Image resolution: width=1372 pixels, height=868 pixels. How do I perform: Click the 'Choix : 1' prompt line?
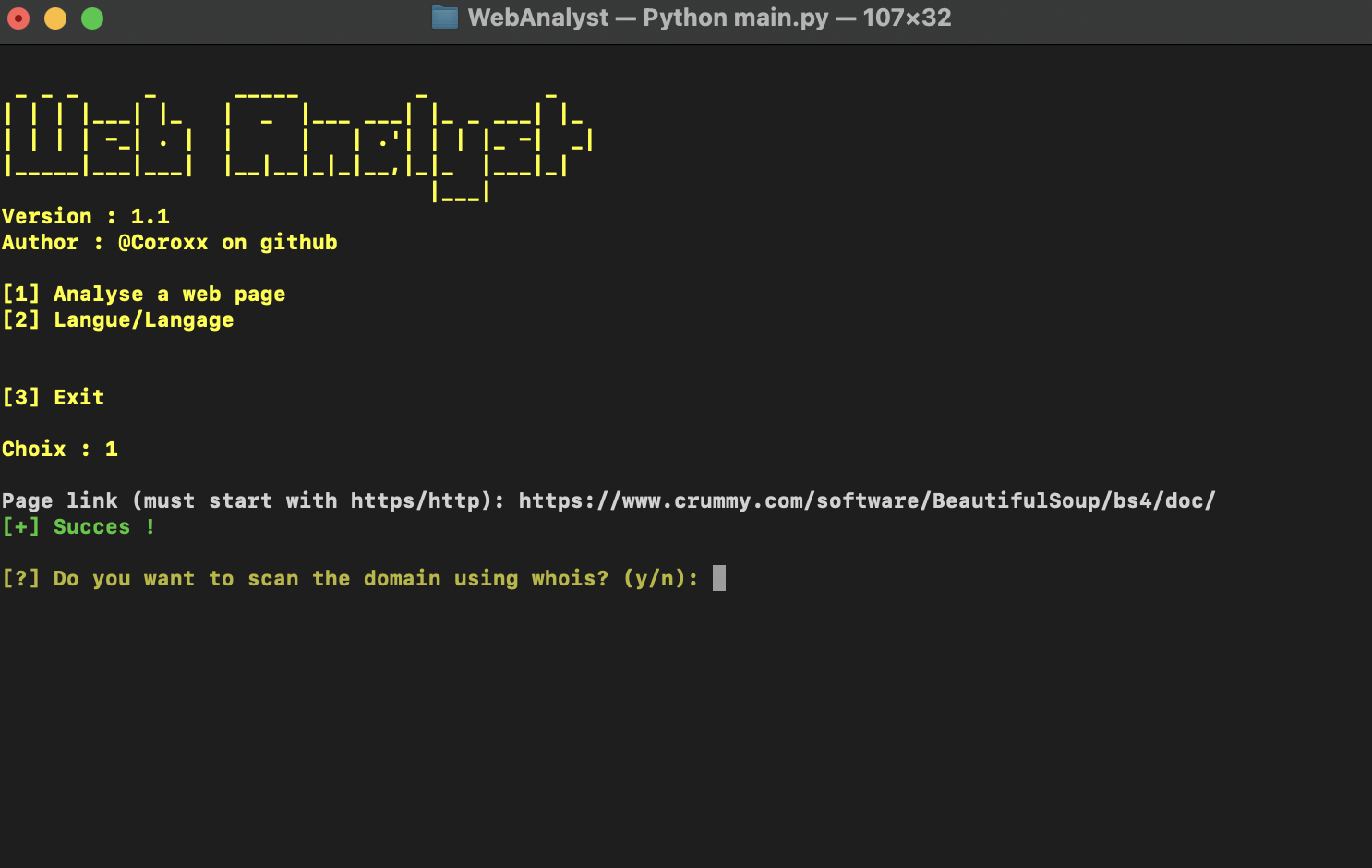(60, 450)
